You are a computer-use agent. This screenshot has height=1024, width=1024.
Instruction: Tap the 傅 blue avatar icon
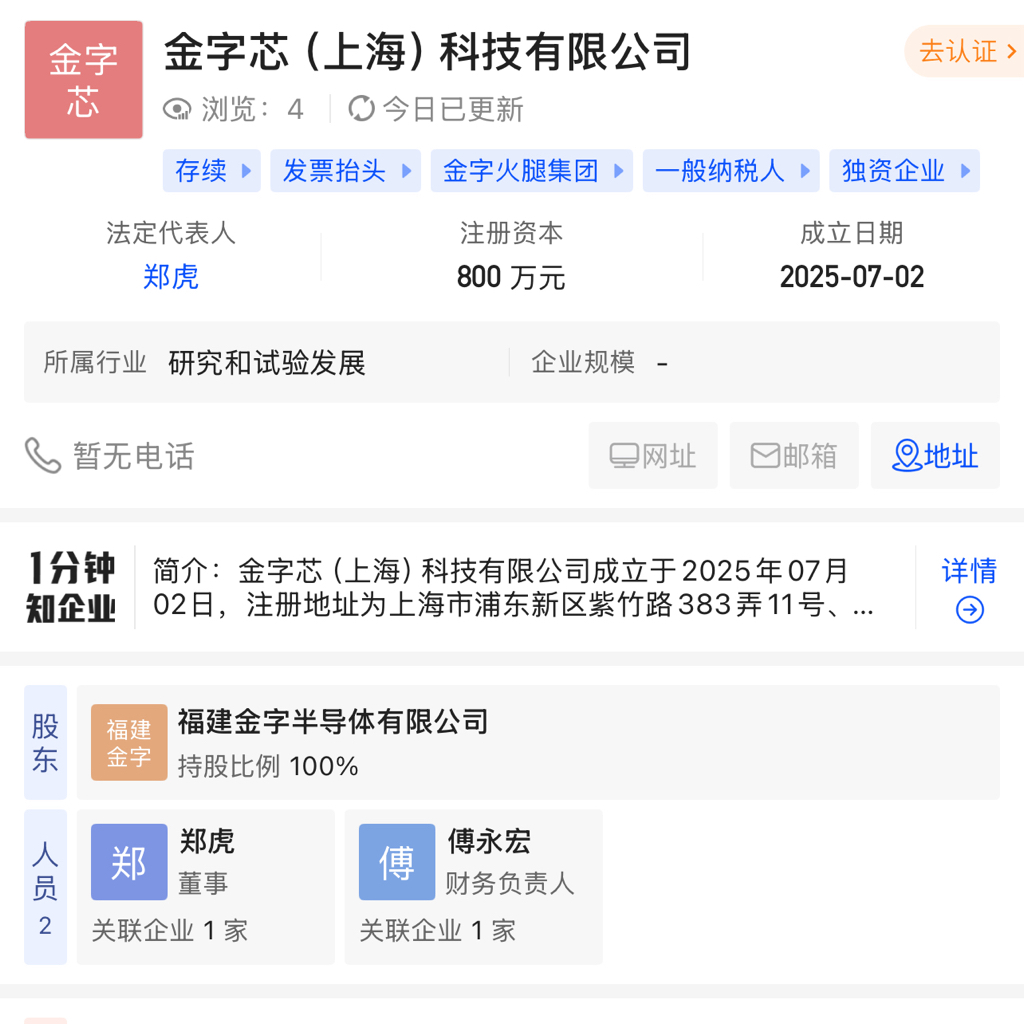point(397,862)
